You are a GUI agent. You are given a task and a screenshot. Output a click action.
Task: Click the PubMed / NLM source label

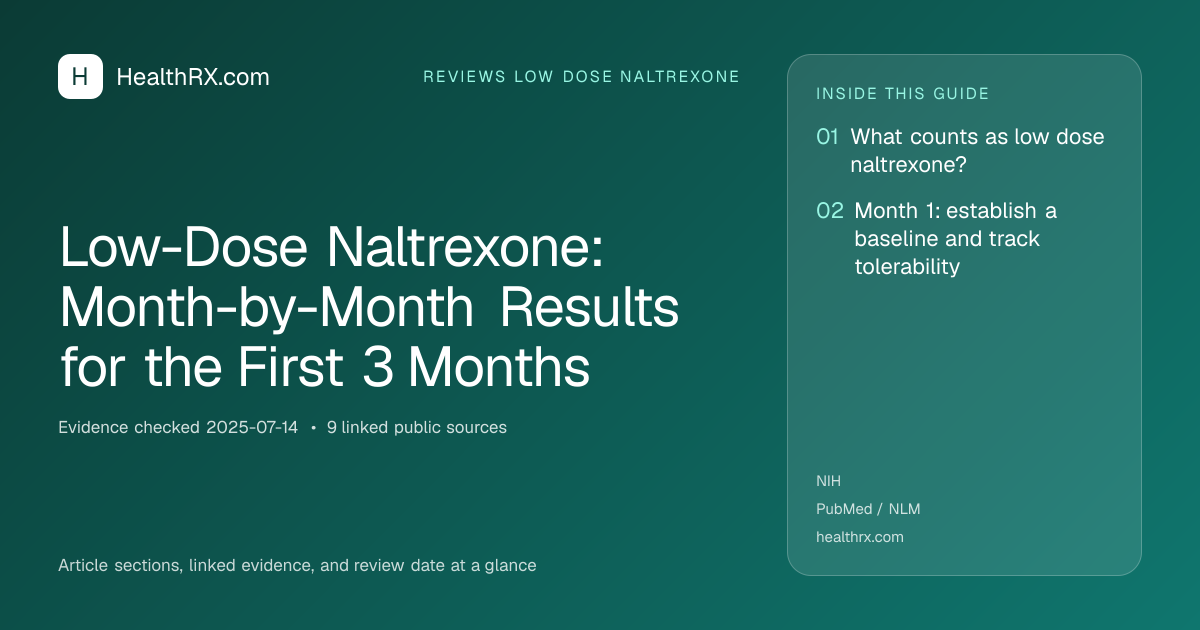click(x=868, y=509)
